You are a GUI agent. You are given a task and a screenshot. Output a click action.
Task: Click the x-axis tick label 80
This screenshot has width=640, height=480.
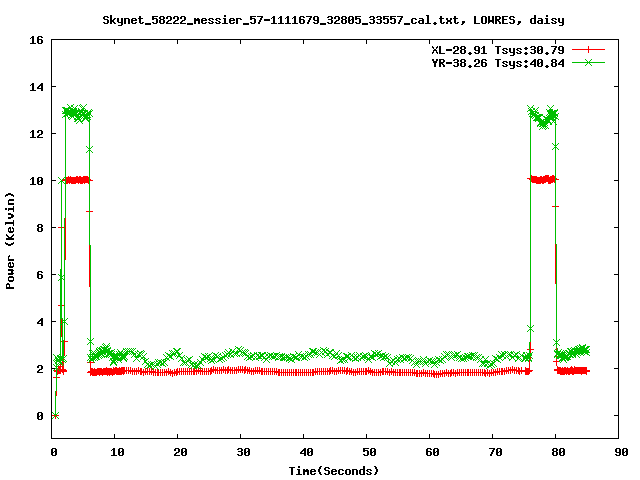pos(558,452)
